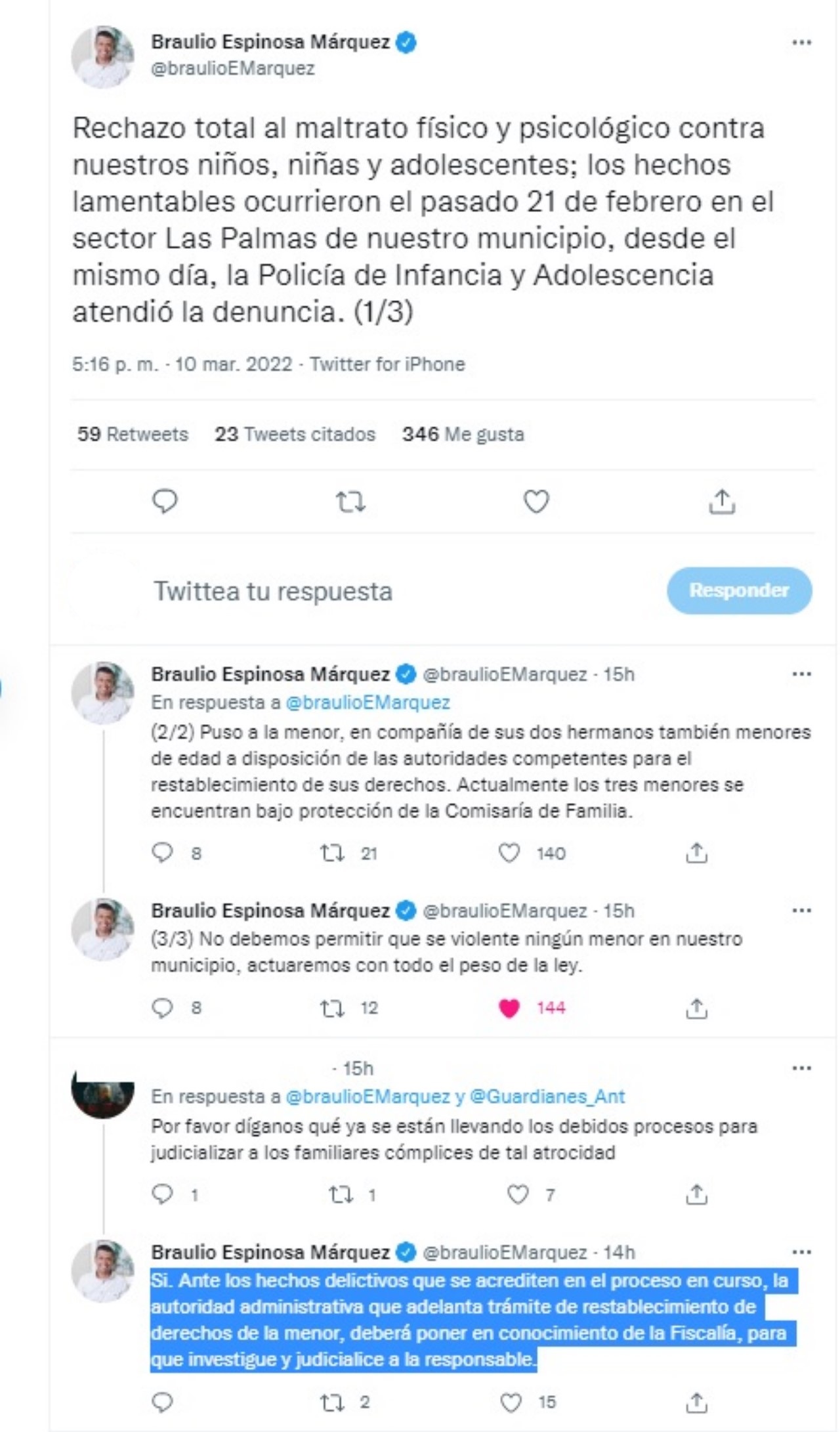
Task: Open the 59 Retweets list
Action: click(x=133, y=434)
